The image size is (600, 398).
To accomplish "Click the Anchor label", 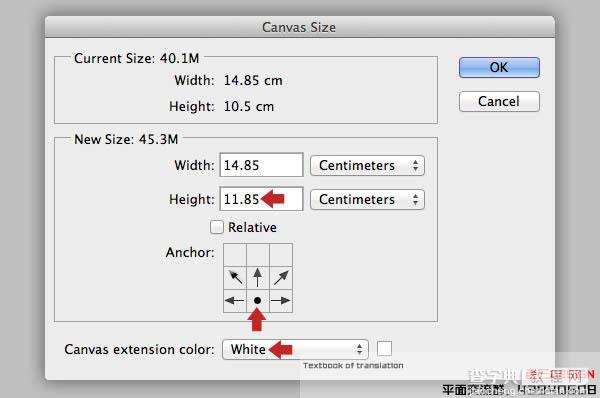I will click(190, 253).
